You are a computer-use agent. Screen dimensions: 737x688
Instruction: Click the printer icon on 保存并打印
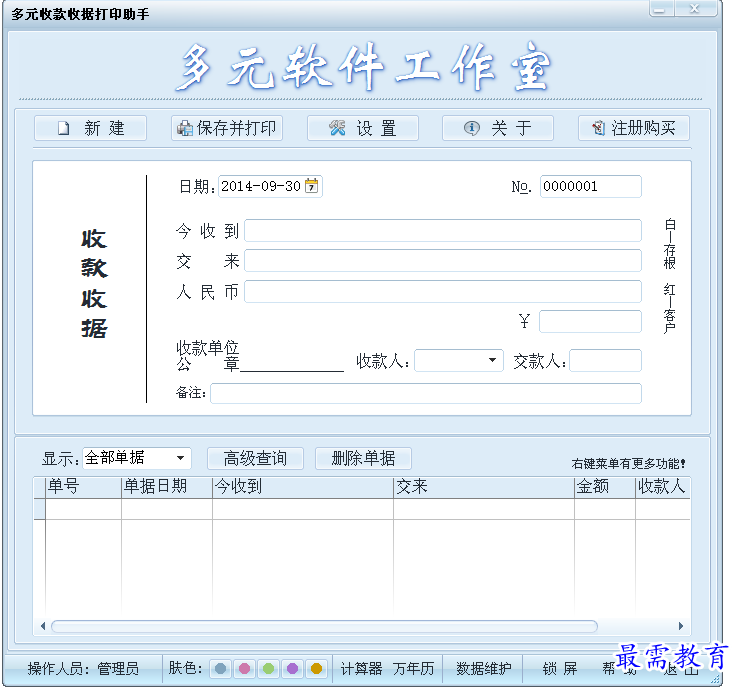[185, 128]
